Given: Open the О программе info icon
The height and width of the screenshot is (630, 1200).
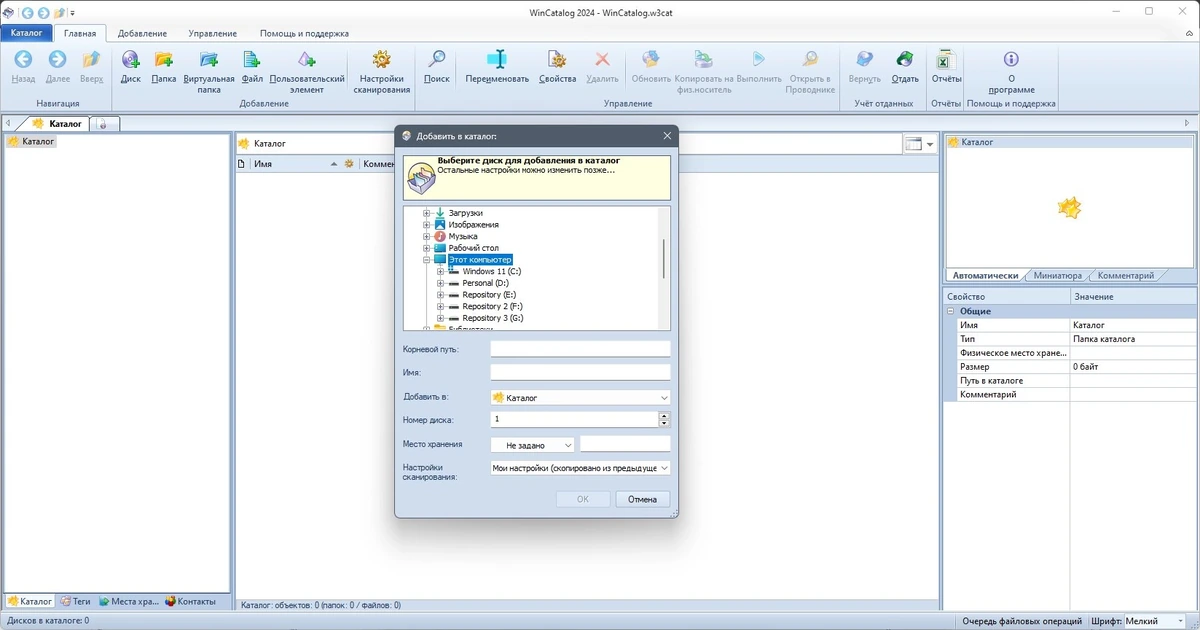Looking at the screenshot, I should click(1011, 71).
